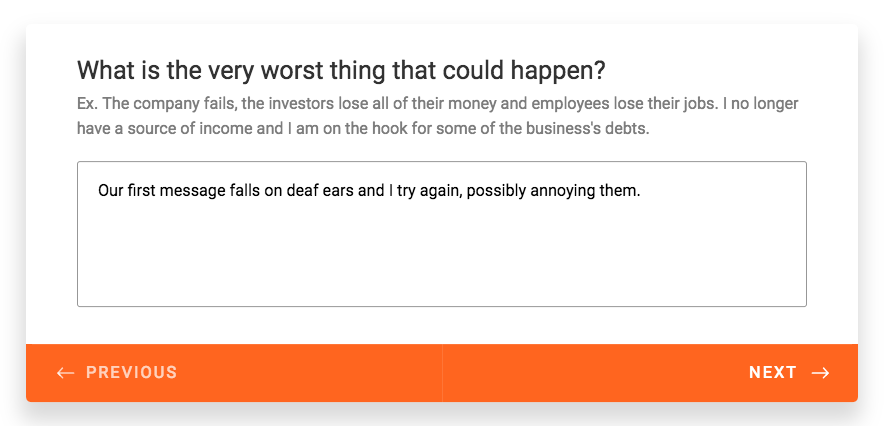
Task: Return to the previous question
Action: [x=234, y=373]
